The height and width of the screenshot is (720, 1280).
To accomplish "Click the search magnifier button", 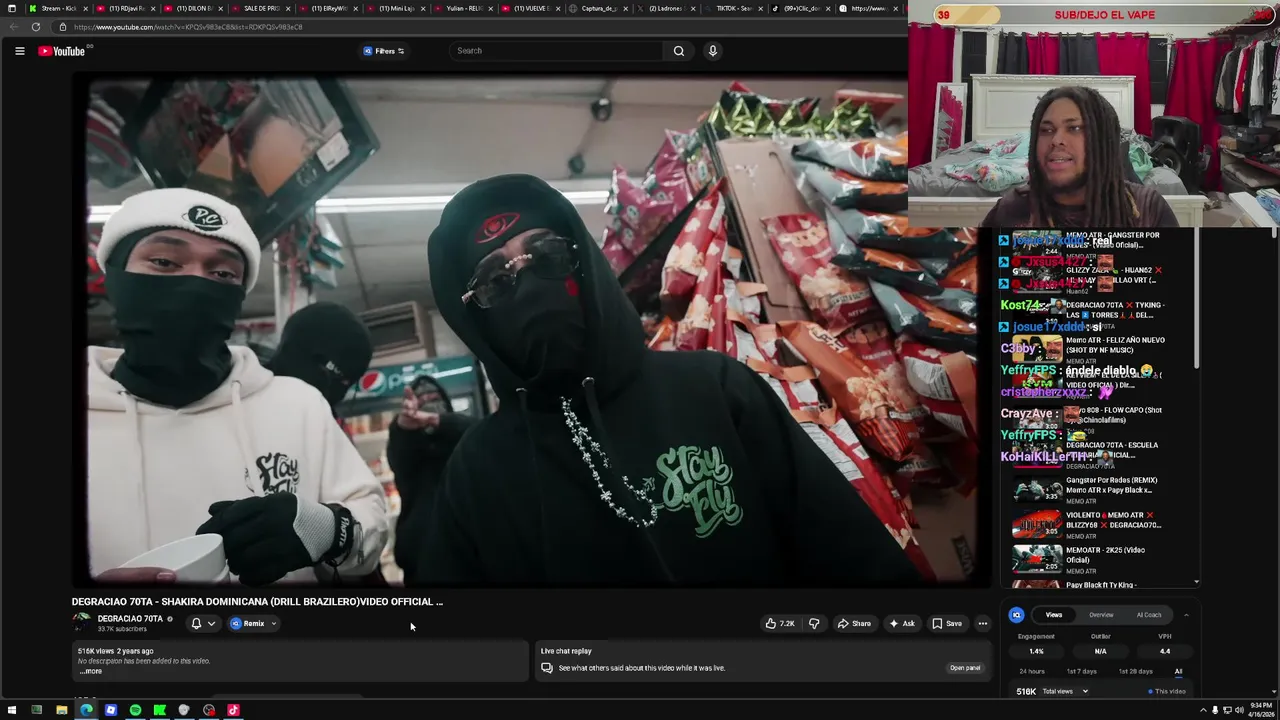I will [x=679, y=51].
